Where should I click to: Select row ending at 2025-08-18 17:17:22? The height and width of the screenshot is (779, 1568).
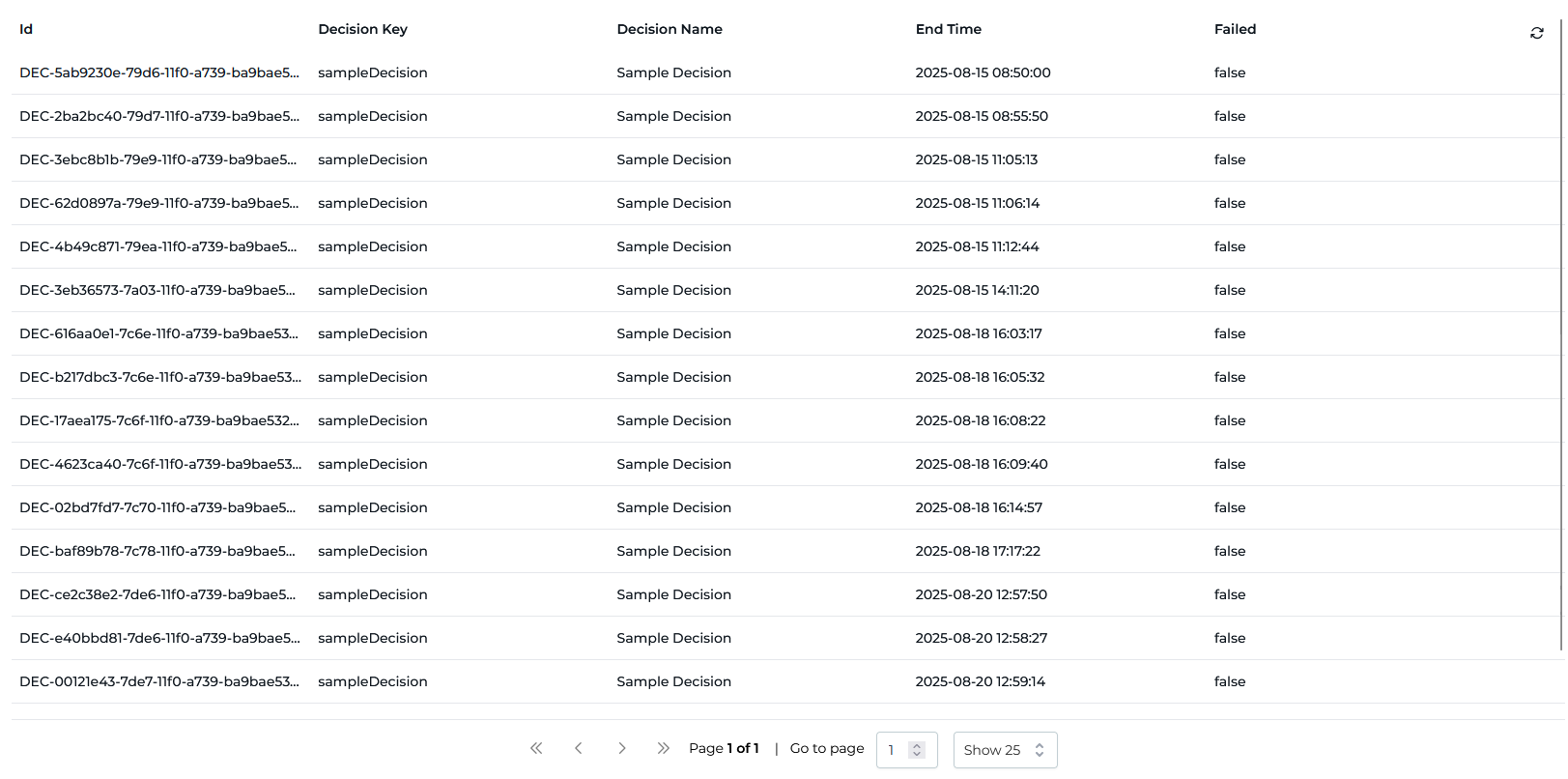pyautogui.click(x=978, y=551)
